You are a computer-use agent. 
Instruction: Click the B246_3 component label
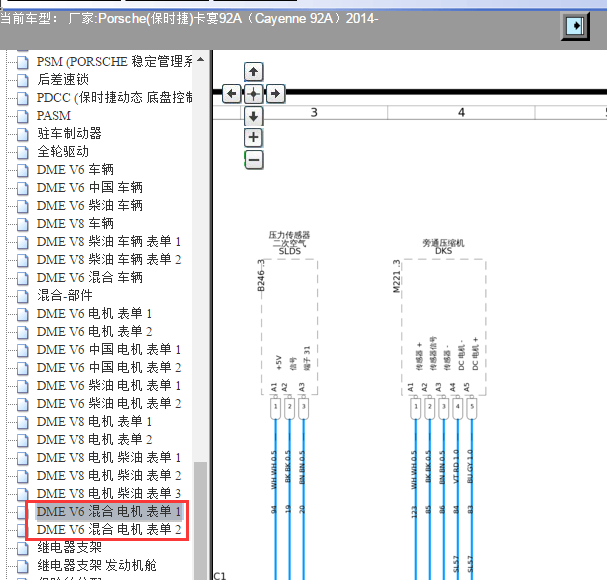pyautogui.click(x=261, y=276)
